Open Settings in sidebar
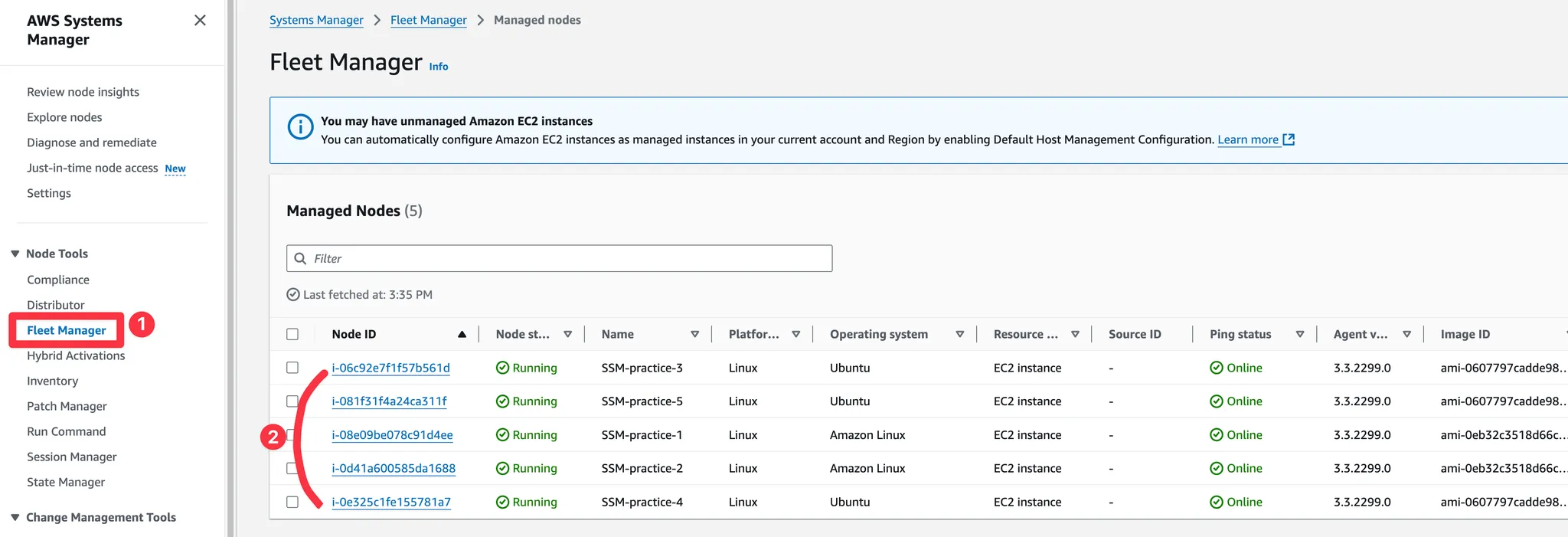The image size is (1568, 537). (49, 193)
